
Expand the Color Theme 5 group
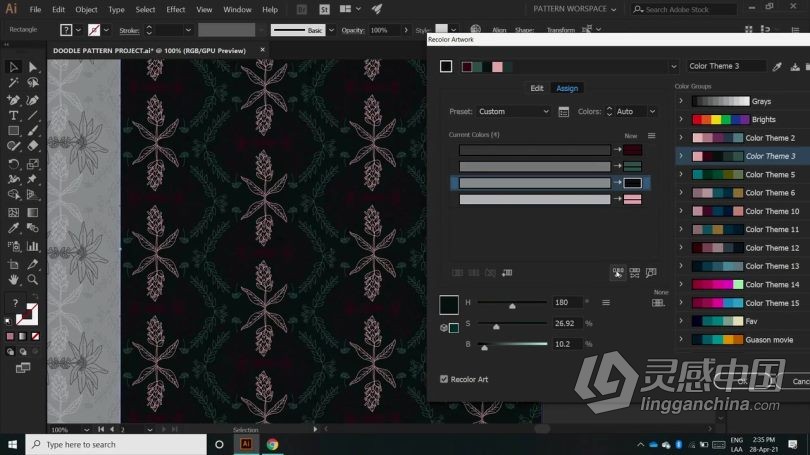tap(681, 175)
